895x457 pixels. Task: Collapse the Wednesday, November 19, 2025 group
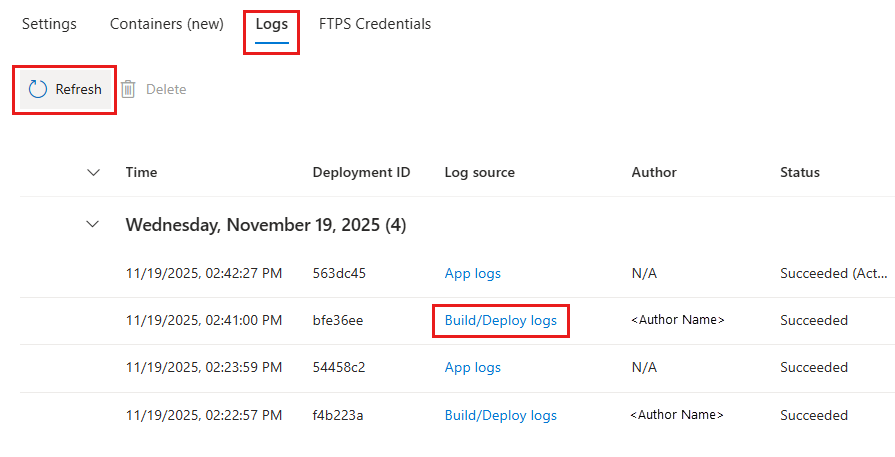(x=94, y=225)
